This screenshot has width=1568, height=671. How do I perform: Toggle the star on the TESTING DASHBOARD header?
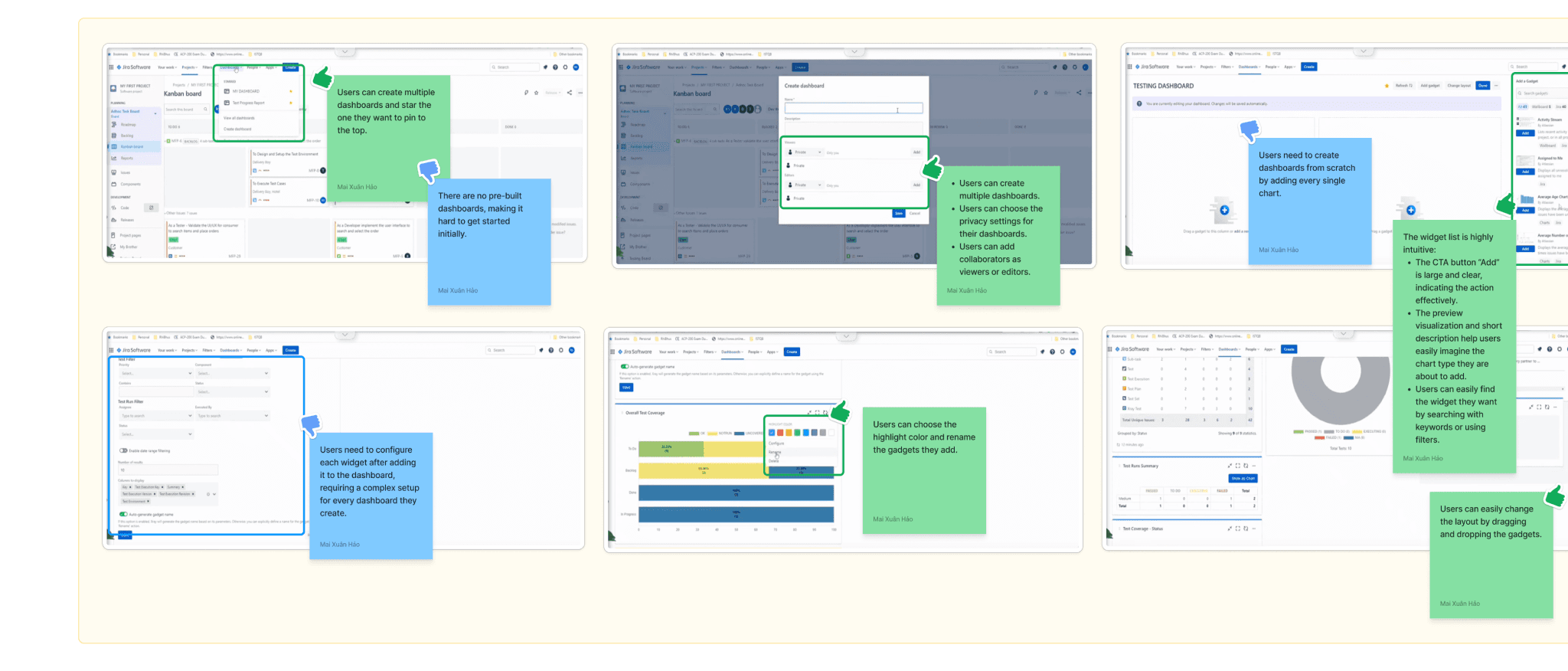click(x=1386, y=86)
